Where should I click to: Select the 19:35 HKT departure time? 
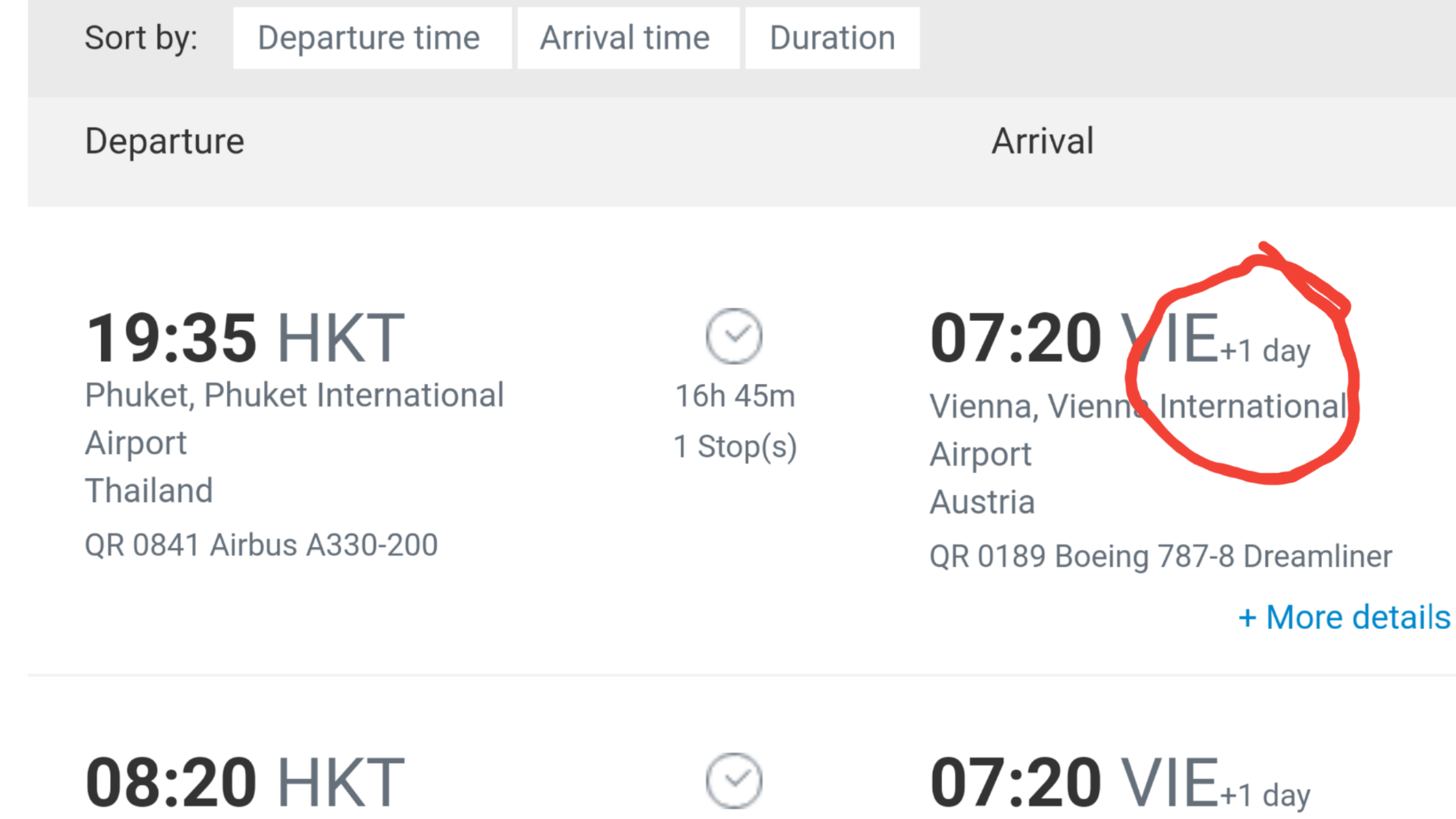pos(245,338)
